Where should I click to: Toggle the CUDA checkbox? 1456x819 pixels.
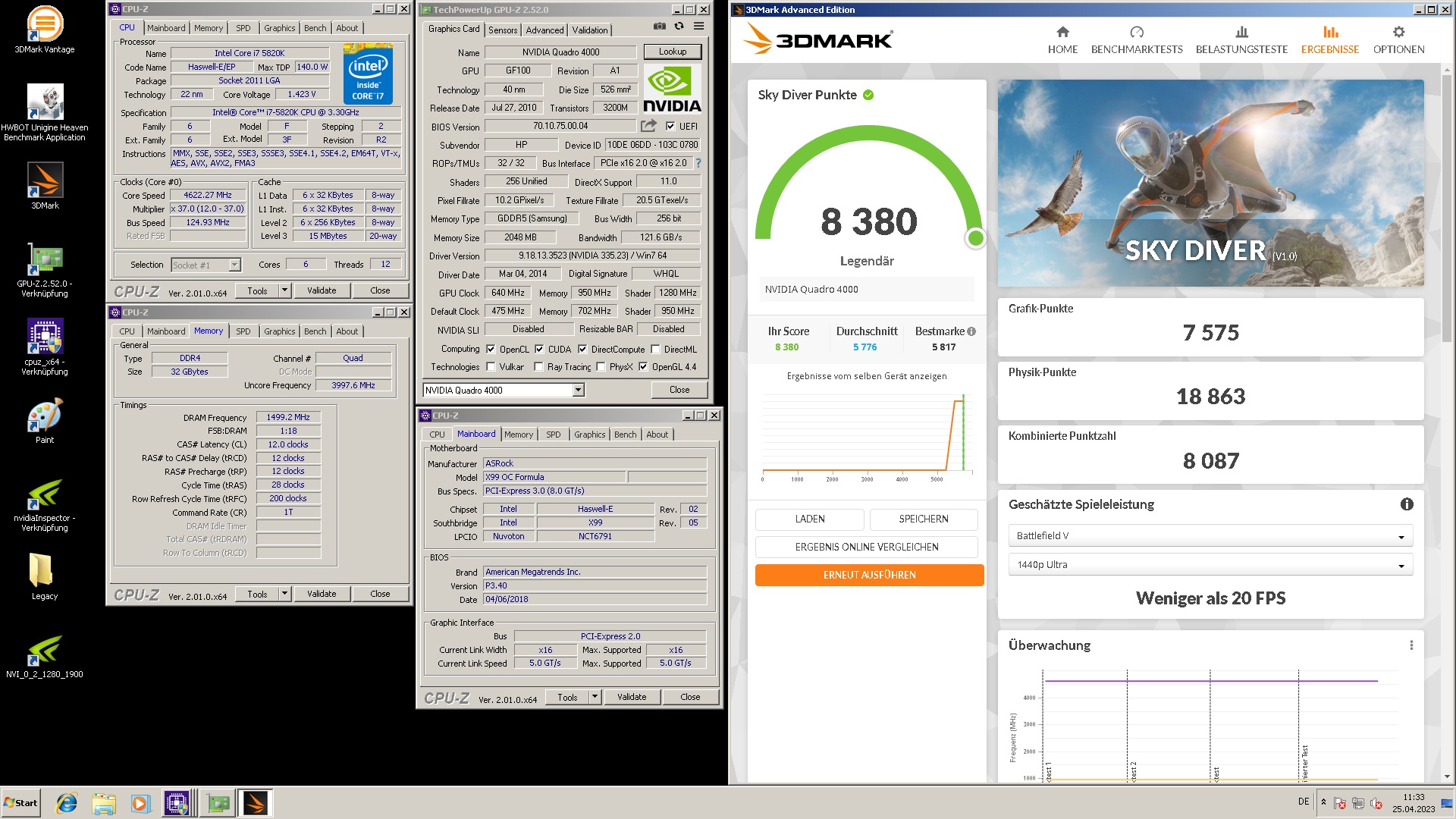coord(539,350)
